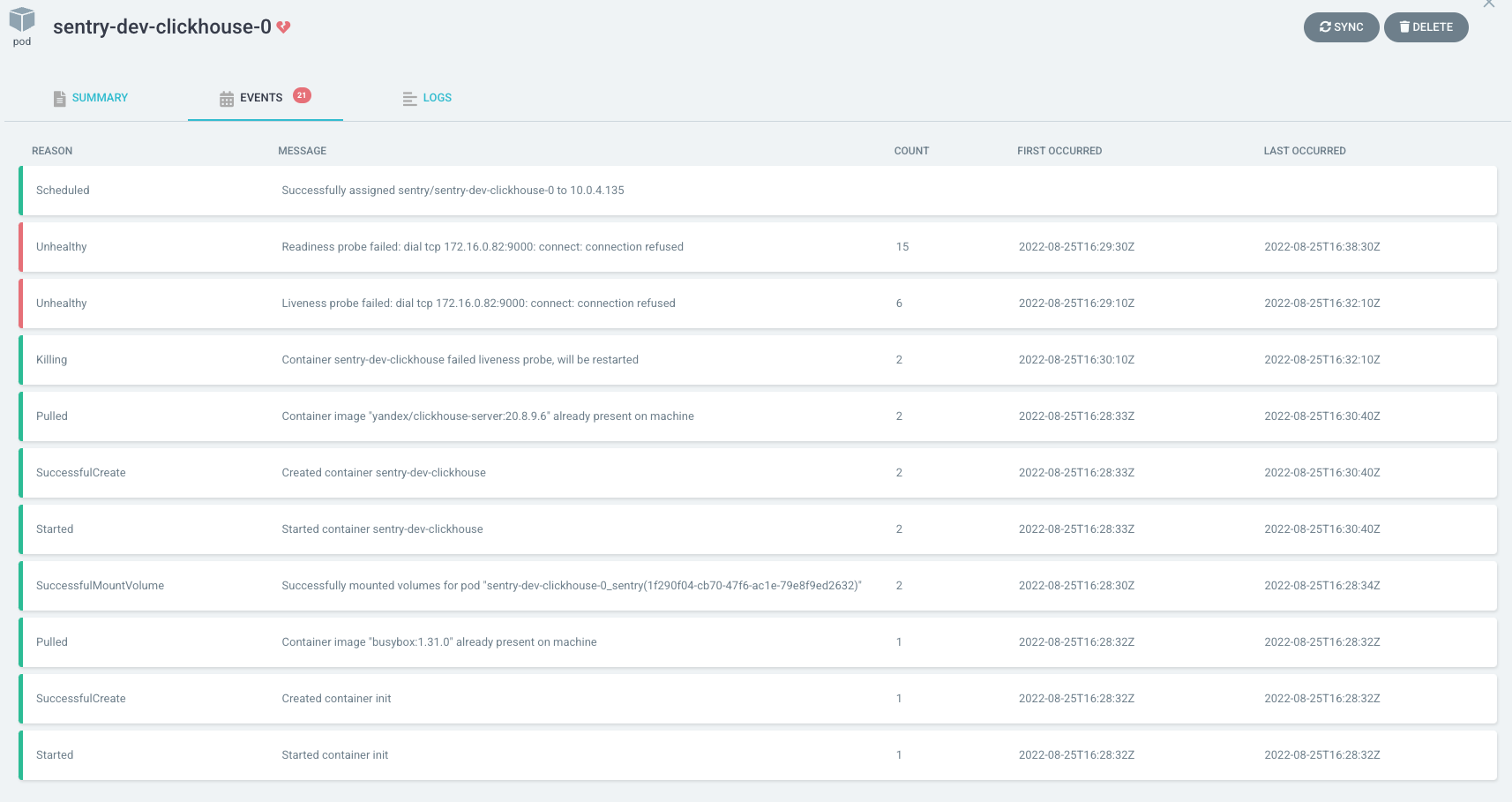This screenshot has width=1512, height=802.
Task: Click first occurred 2022-08-25T16:29:30Z timestamp
Action: 1076,247
